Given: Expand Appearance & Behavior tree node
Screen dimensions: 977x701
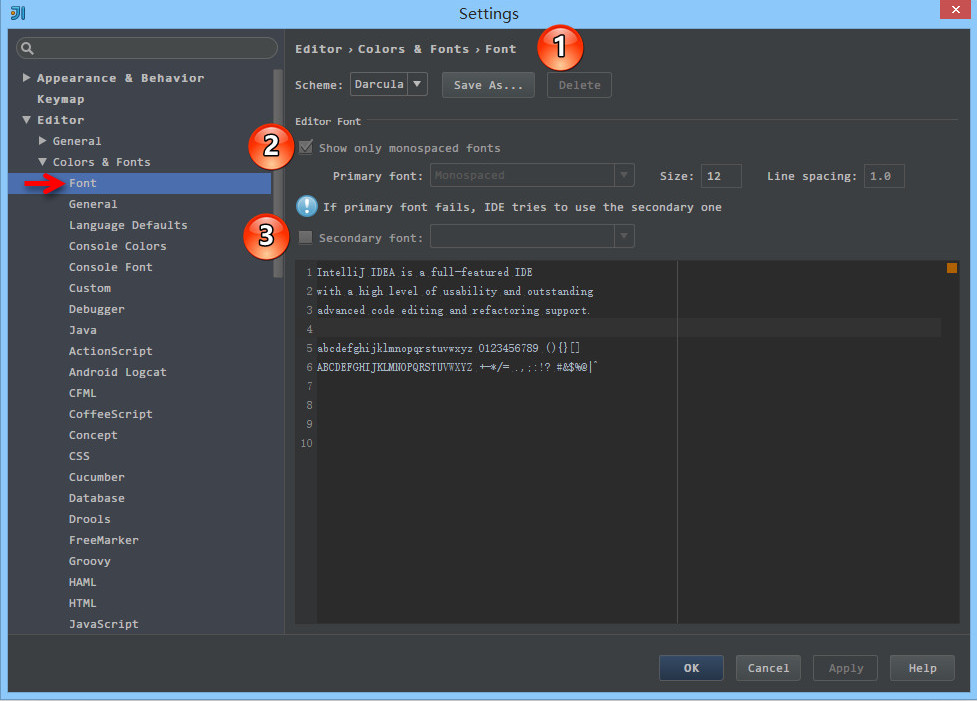Looking at the screenshot, I should (27, 78).
